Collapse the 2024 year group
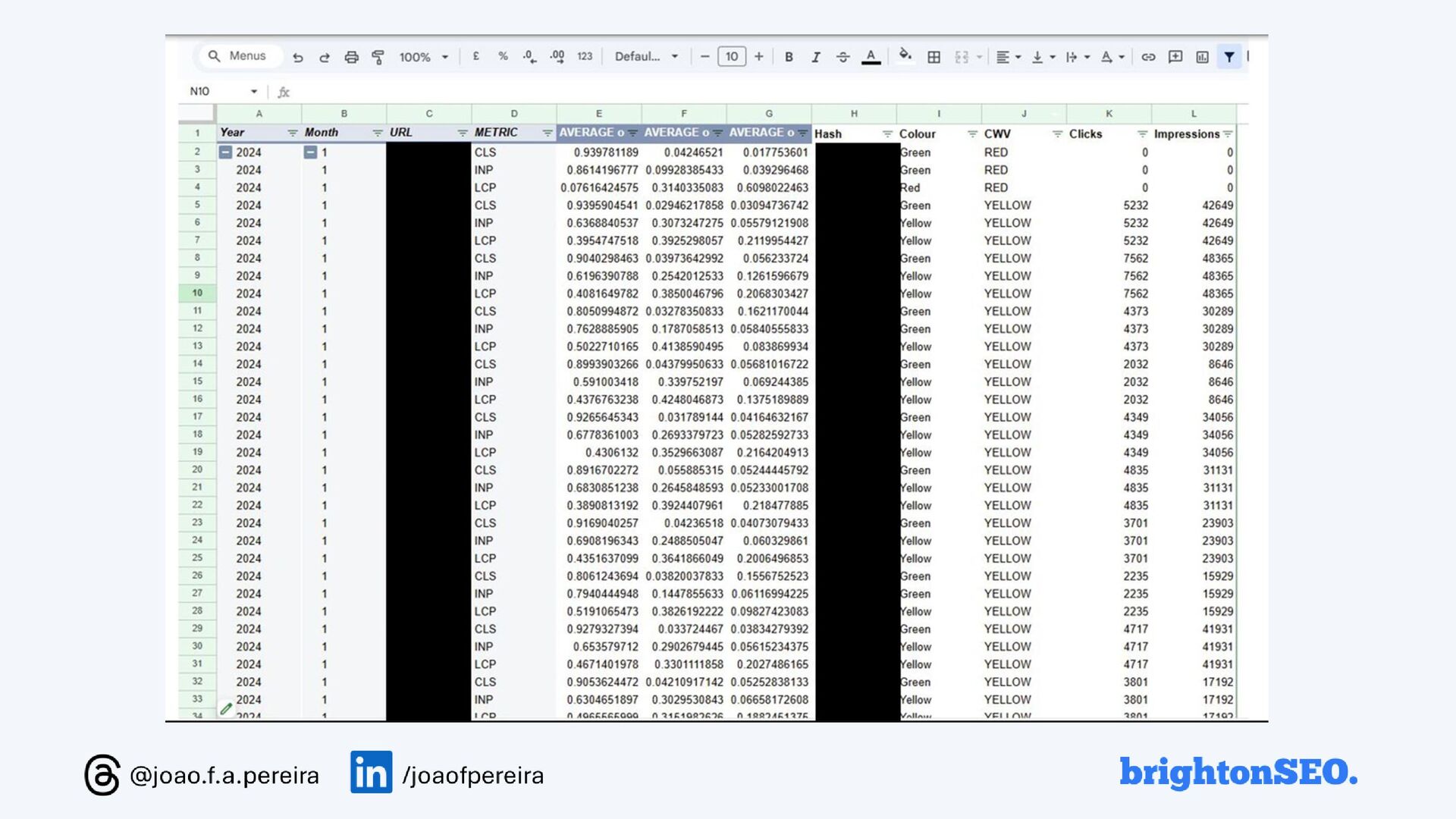Image resolution: width=1456 pixels, height=819 pixels. 225,152
